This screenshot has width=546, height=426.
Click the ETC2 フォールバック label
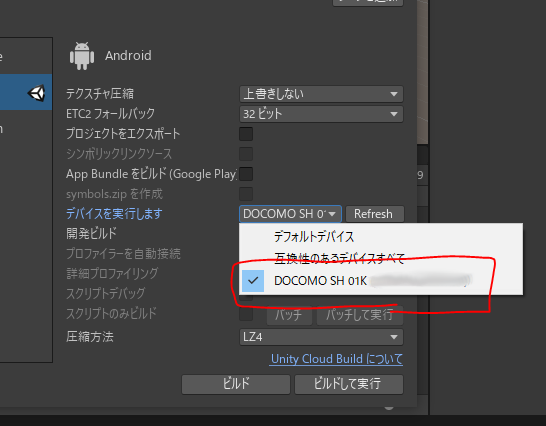click(x=110, y=114)
